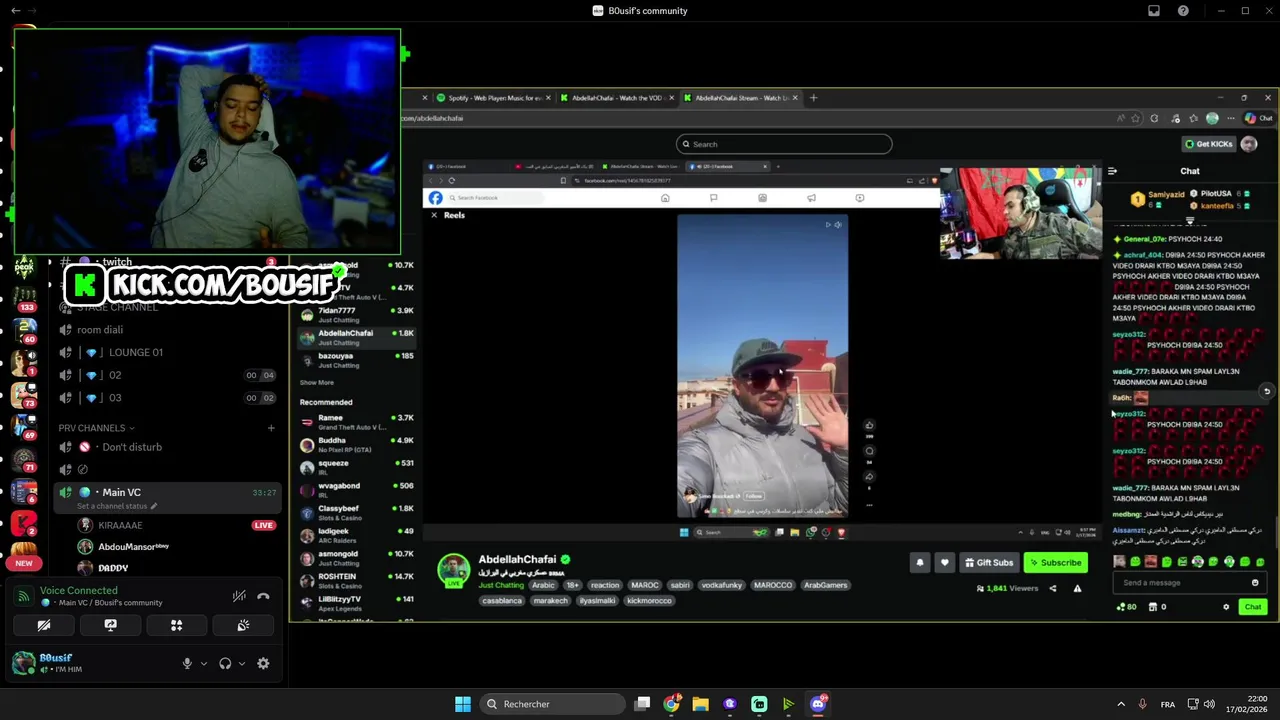Click the Get KICKs button
Viewport: 1280px width, 720px height.
click(1208, 144)
